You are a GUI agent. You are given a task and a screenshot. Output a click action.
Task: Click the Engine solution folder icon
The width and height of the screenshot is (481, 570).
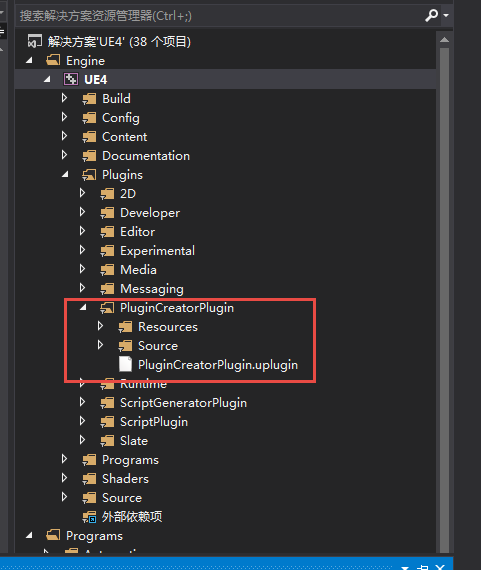[x=53, y=60]
